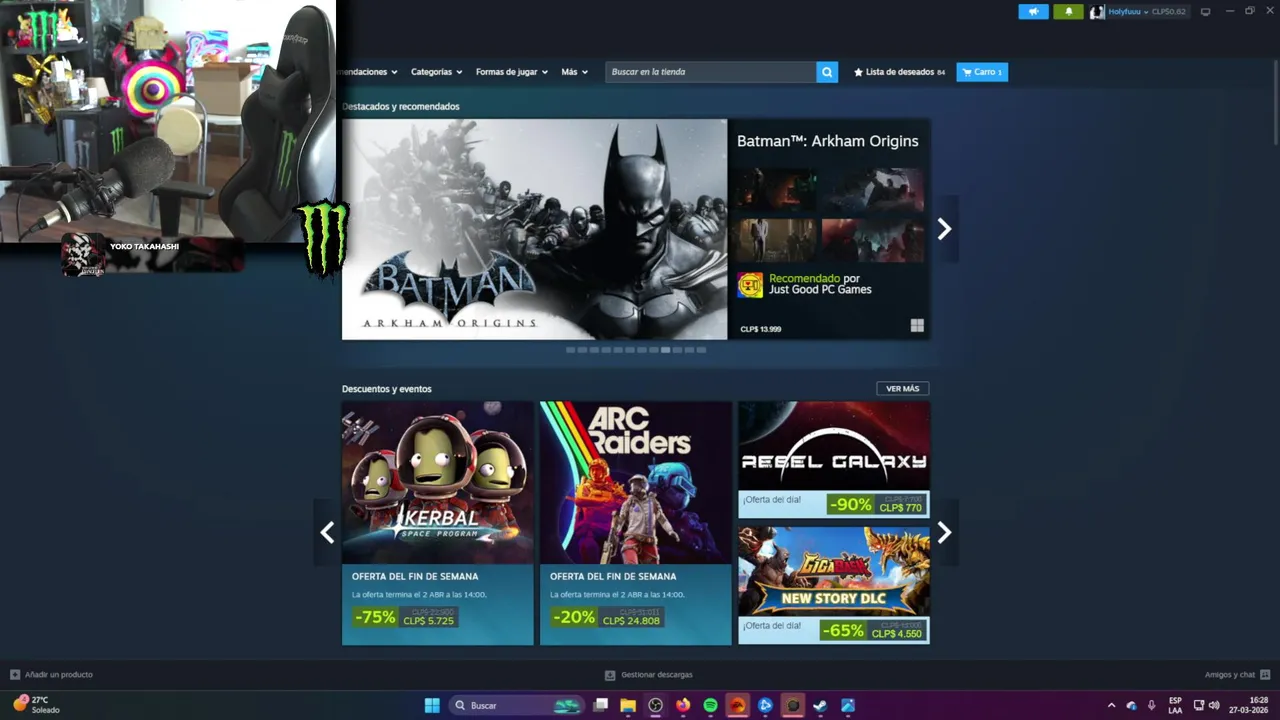The image size is (1280, 720).
Task: Enter Big Picture mode via monitor icon
Action: pos(1205,12)
